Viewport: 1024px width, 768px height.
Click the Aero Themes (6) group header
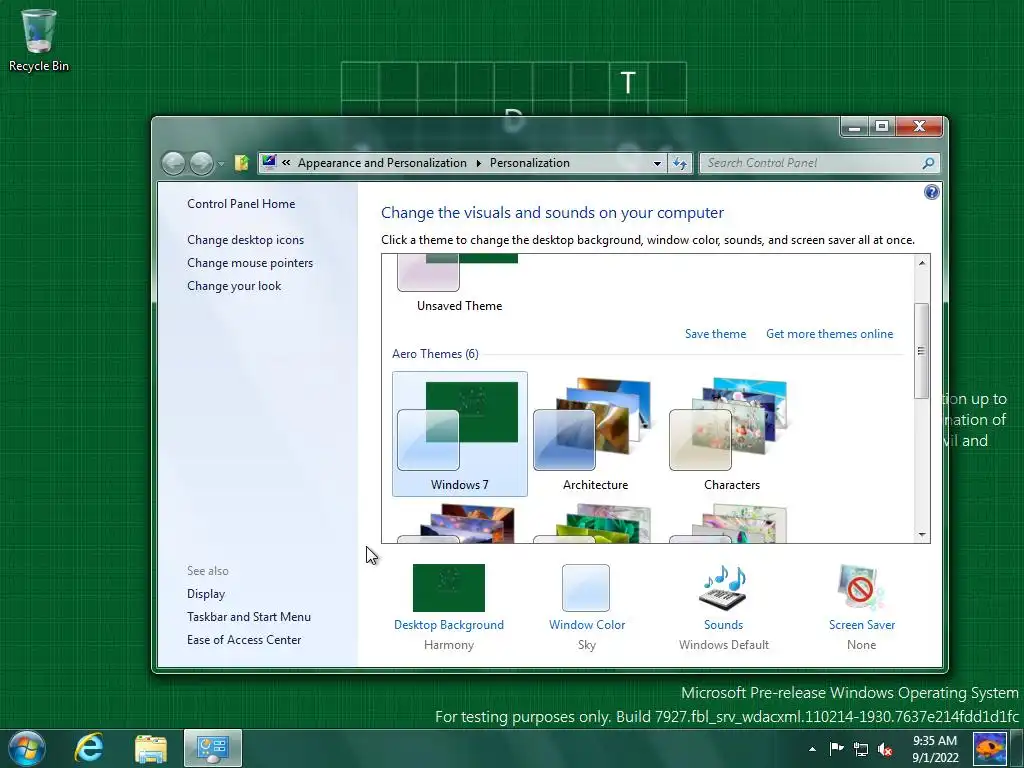click(x=435, y=354)
